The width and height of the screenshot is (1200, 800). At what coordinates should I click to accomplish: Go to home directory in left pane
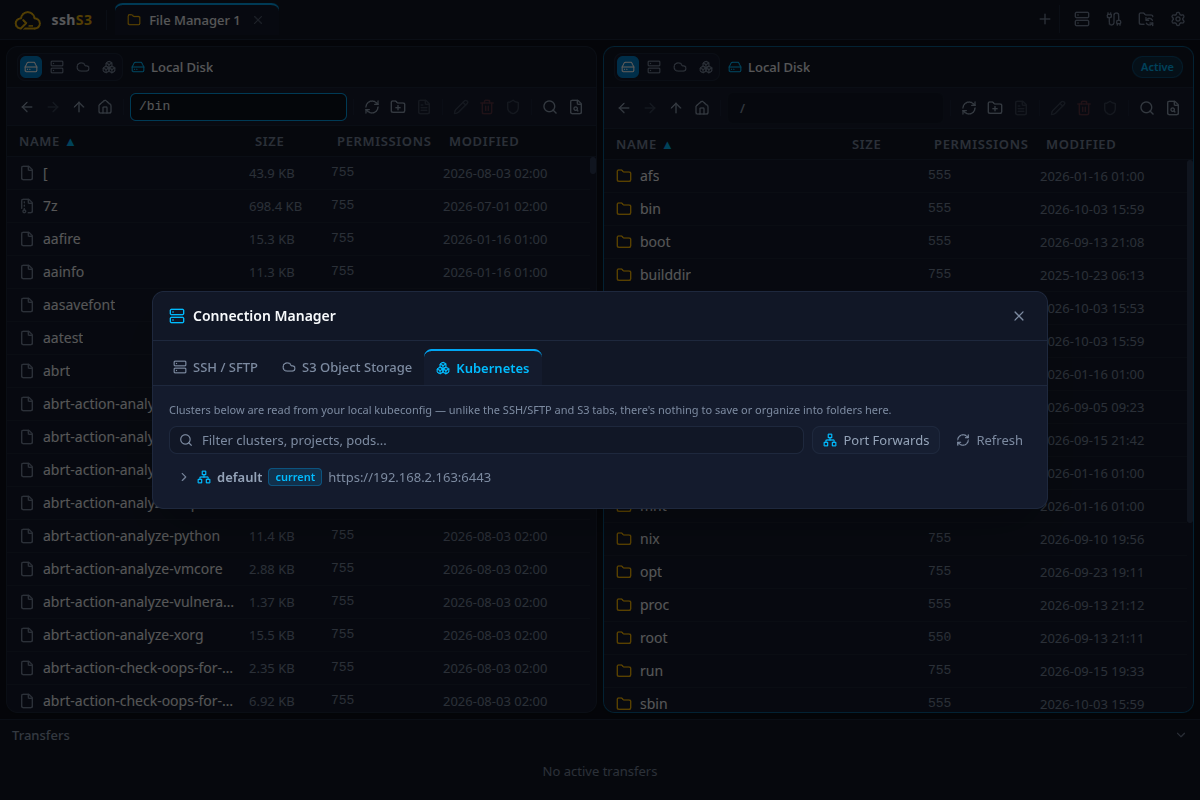tap(105, 107)
